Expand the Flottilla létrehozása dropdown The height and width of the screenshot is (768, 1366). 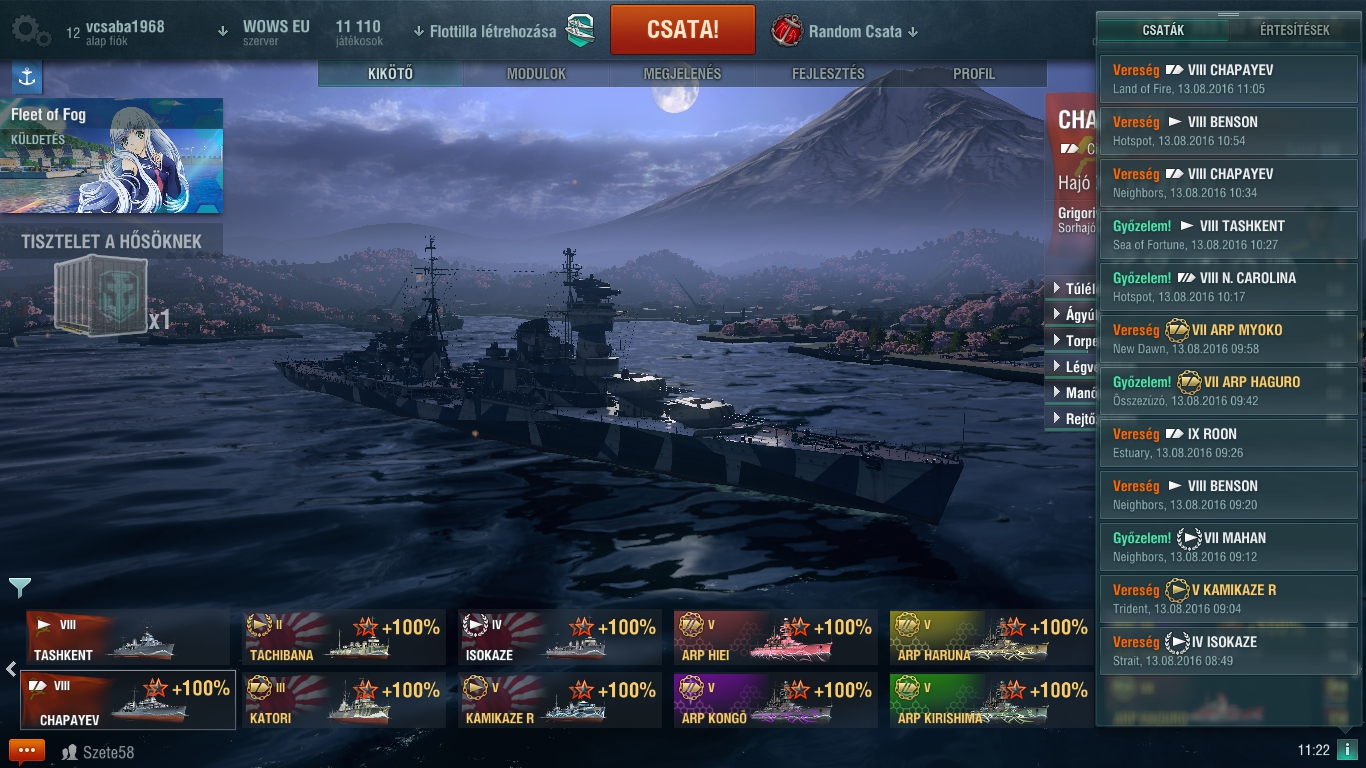click(x=484, y=32)
